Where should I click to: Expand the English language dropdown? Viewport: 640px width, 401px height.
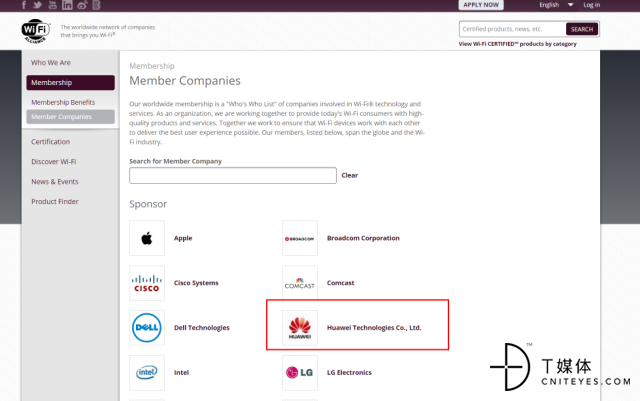pos(554,5)
